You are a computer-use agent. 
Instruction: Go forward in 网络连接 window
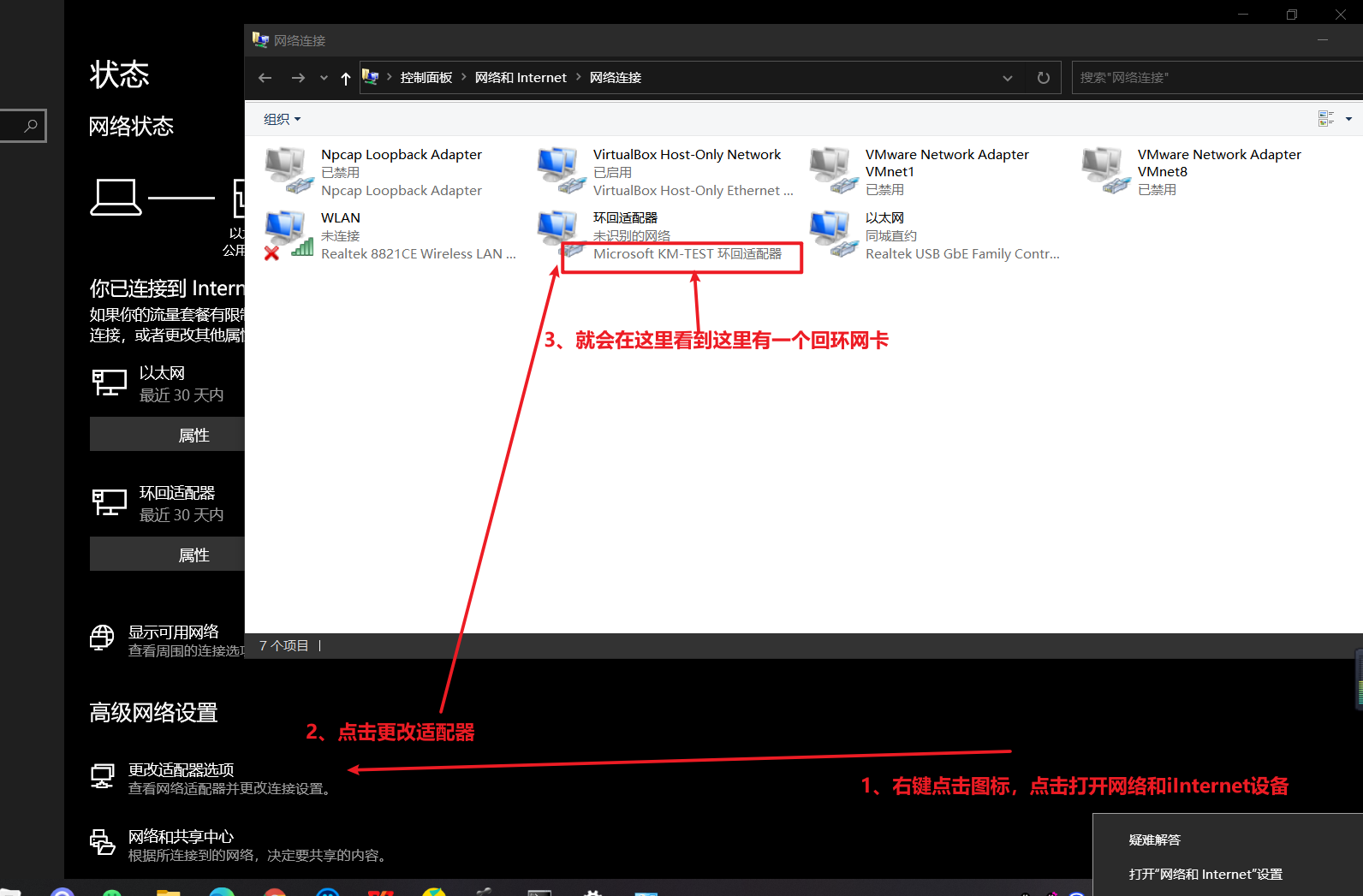298,78
